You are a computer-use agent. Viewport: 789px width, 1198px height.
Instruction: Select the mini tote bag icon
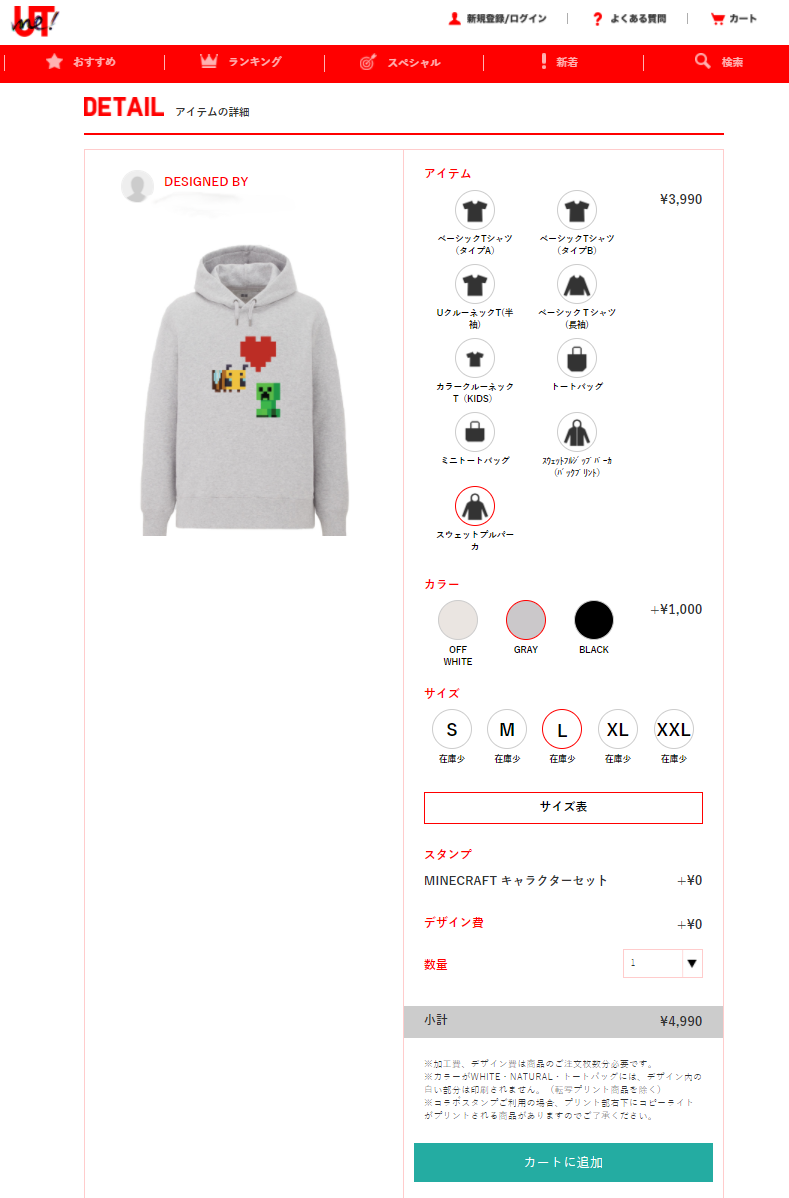tap(474, 432)
